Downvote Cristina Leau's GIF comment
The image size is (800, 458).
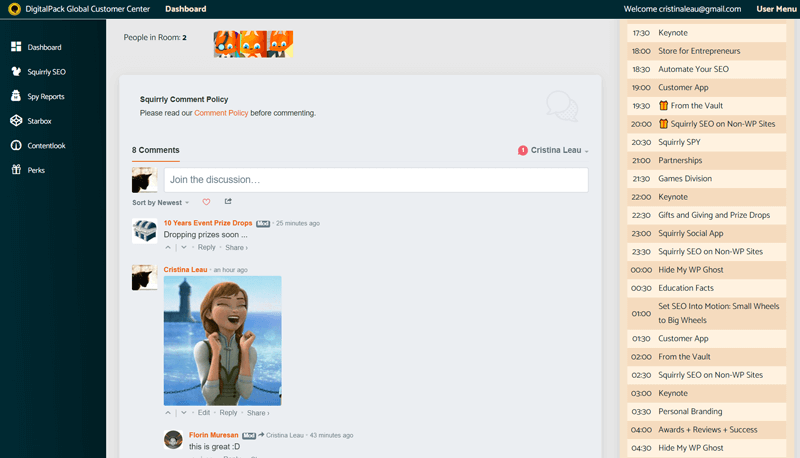point(184,413)
